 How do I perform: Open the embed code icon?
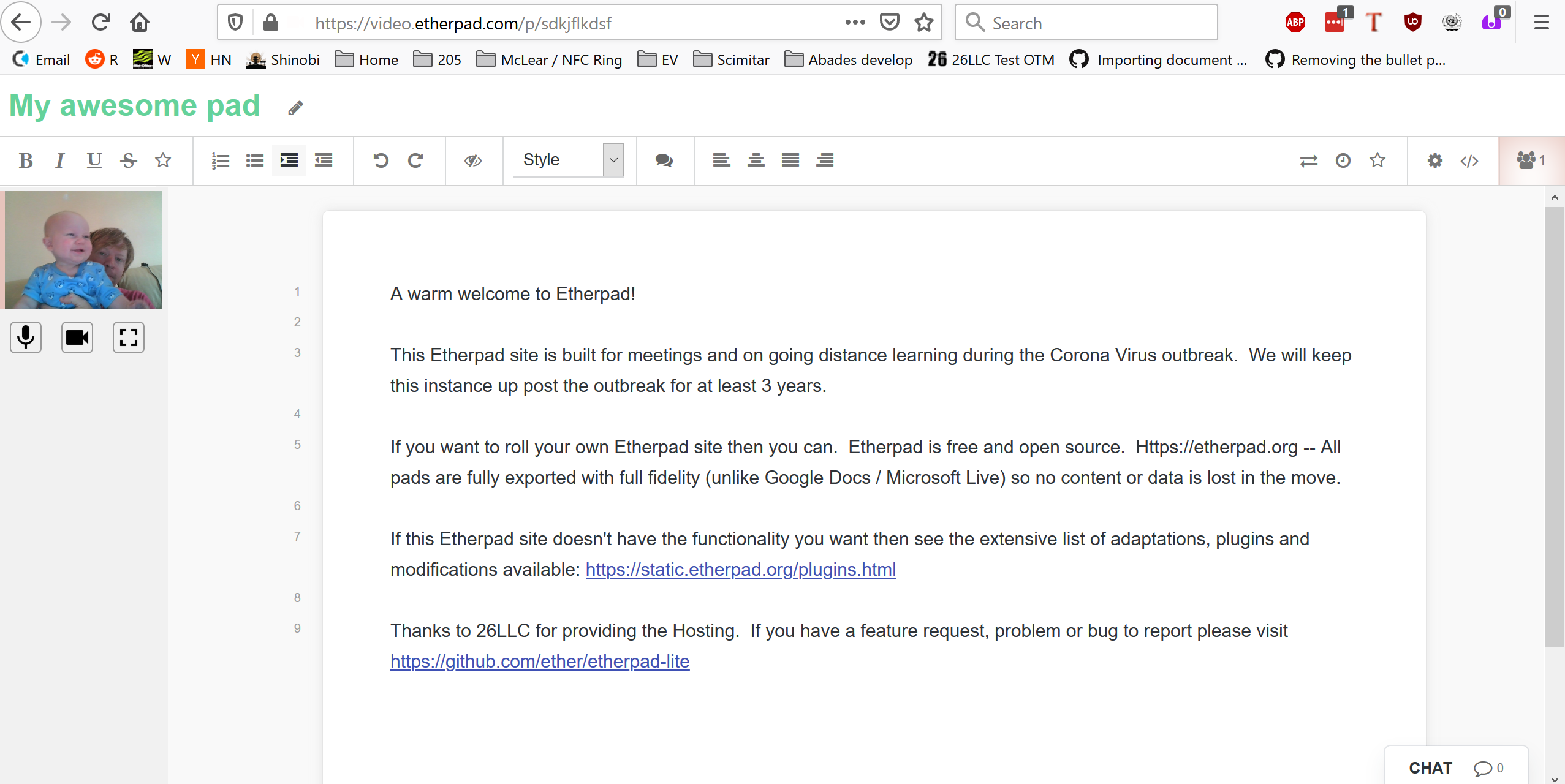(x=1469, y=160)
